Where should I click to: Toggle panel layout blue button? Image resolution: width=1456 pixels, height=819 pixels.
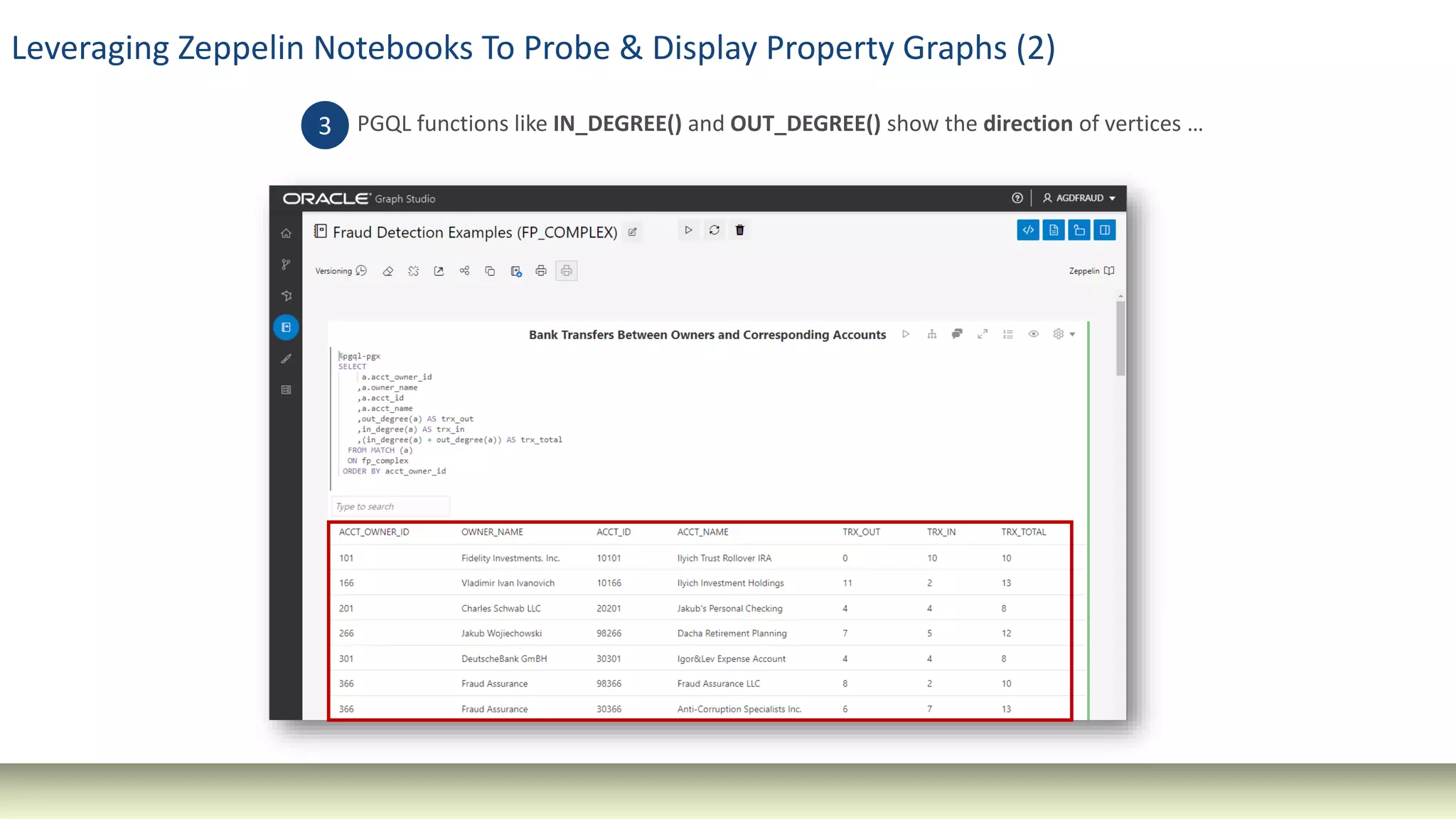pos(1105,230)
